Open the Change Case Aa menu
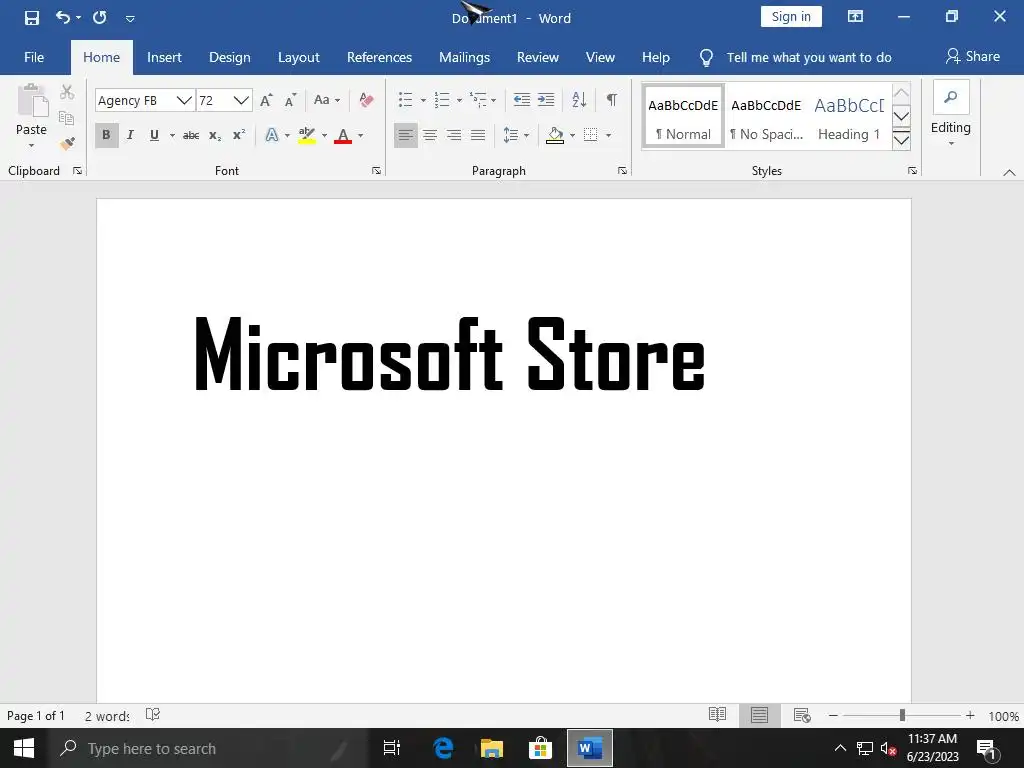The image size is (1024, 768). coord(327,100)
